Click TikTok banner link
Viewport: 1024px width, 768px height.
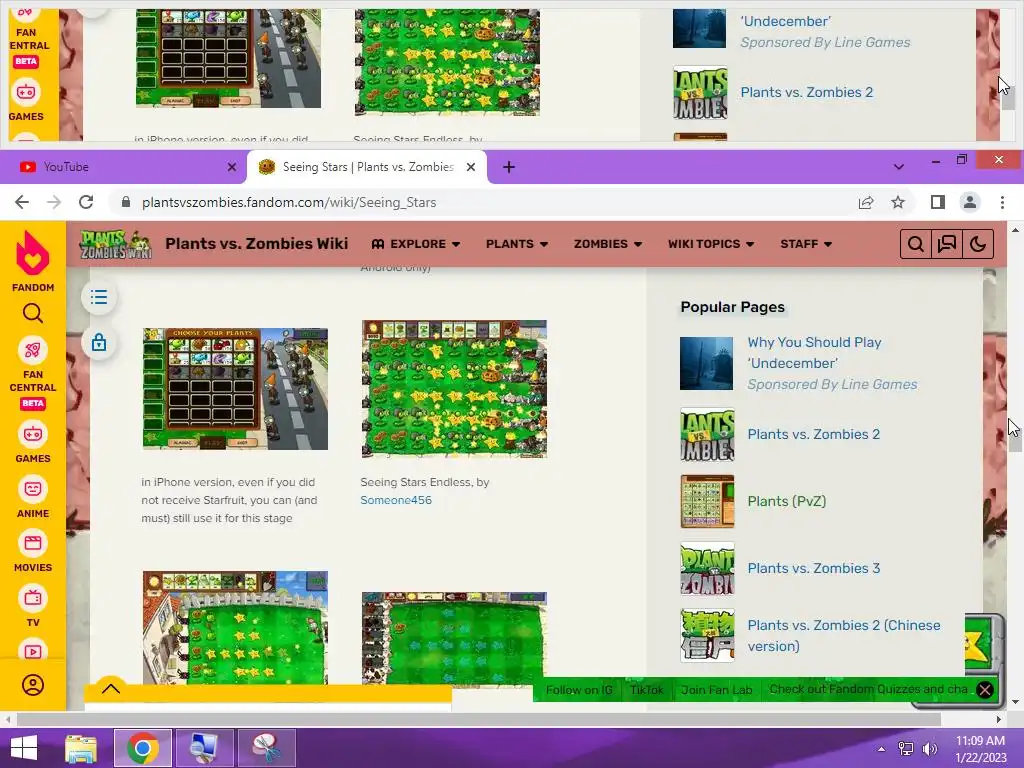click(647, 690)
